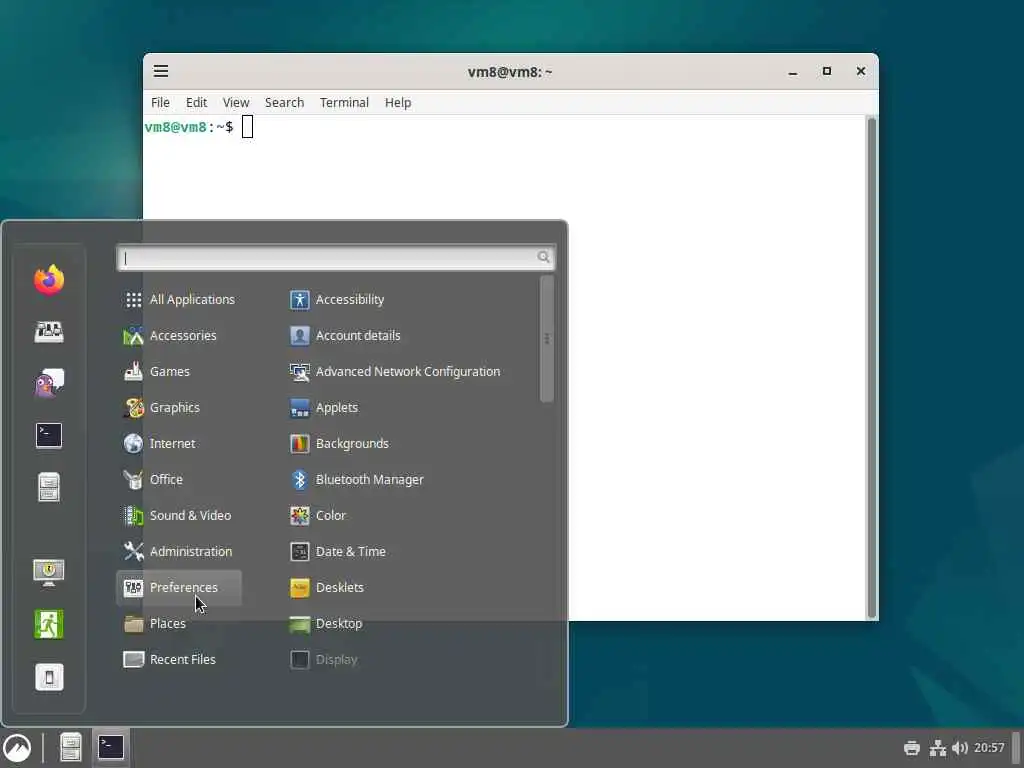1024x768 pixels.
Task: Minimize the terminal window
Action: click(793, 72)
